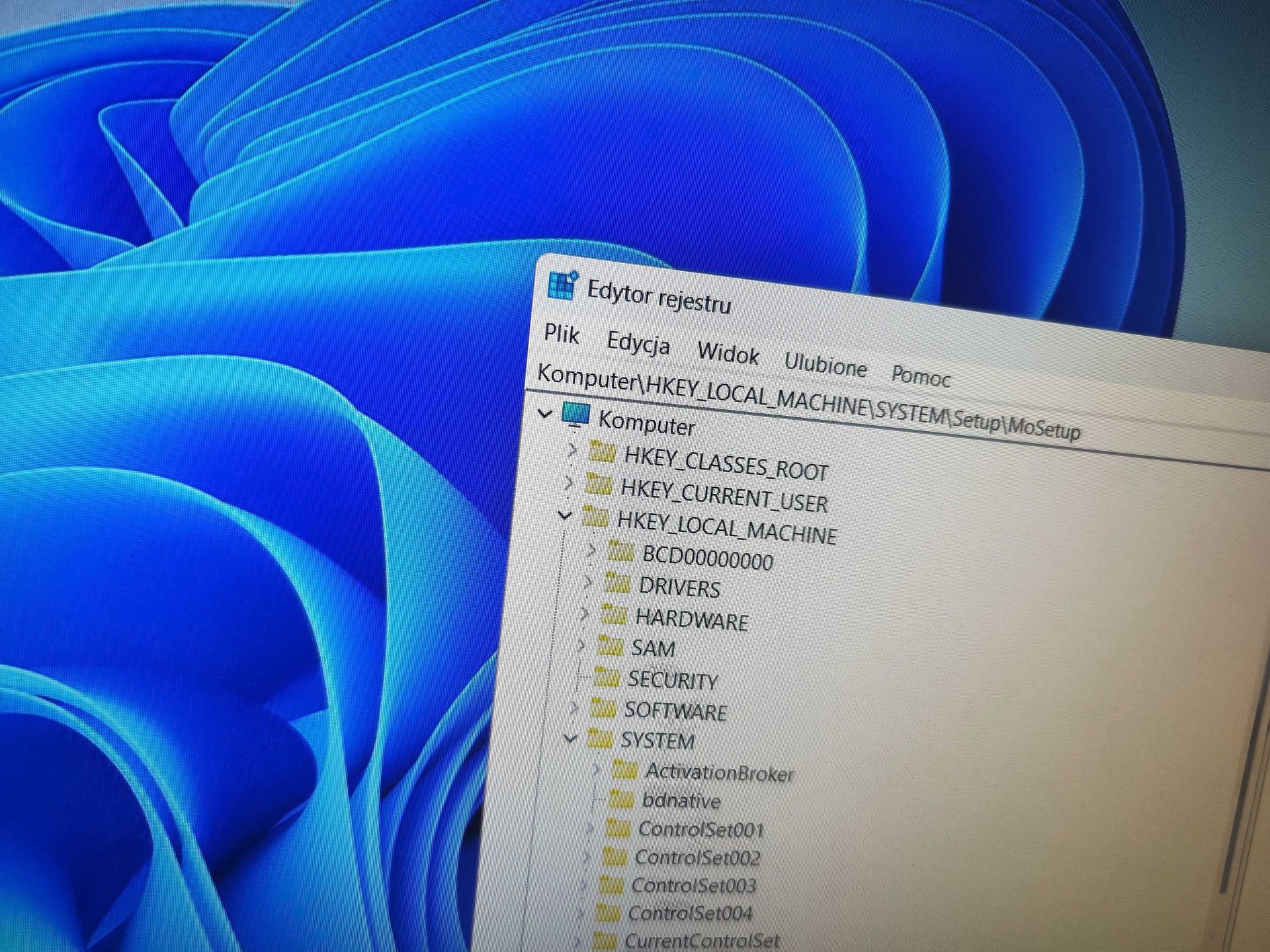Screen dimensions: 1270x952
Task: Select the bdnative registry key
Action: 681,801
